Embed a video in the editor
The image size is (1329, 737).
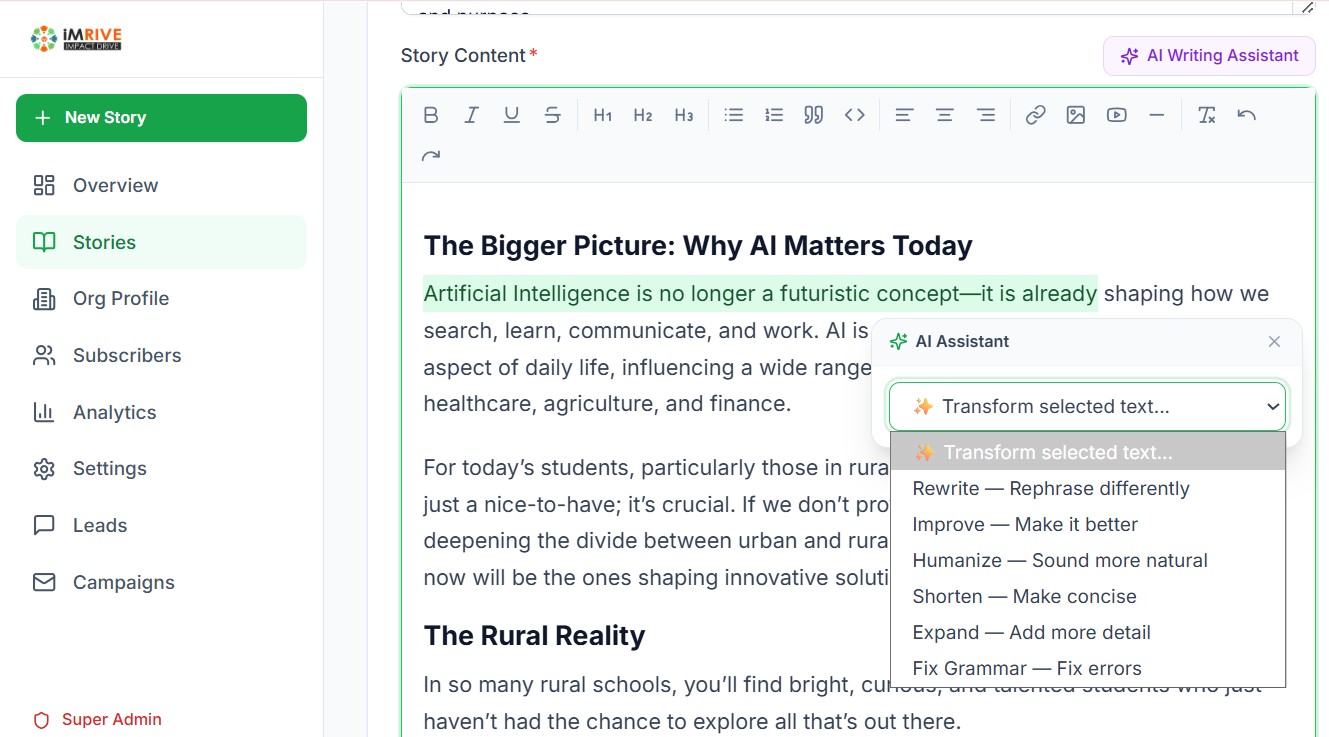(x=1116, y=115)
